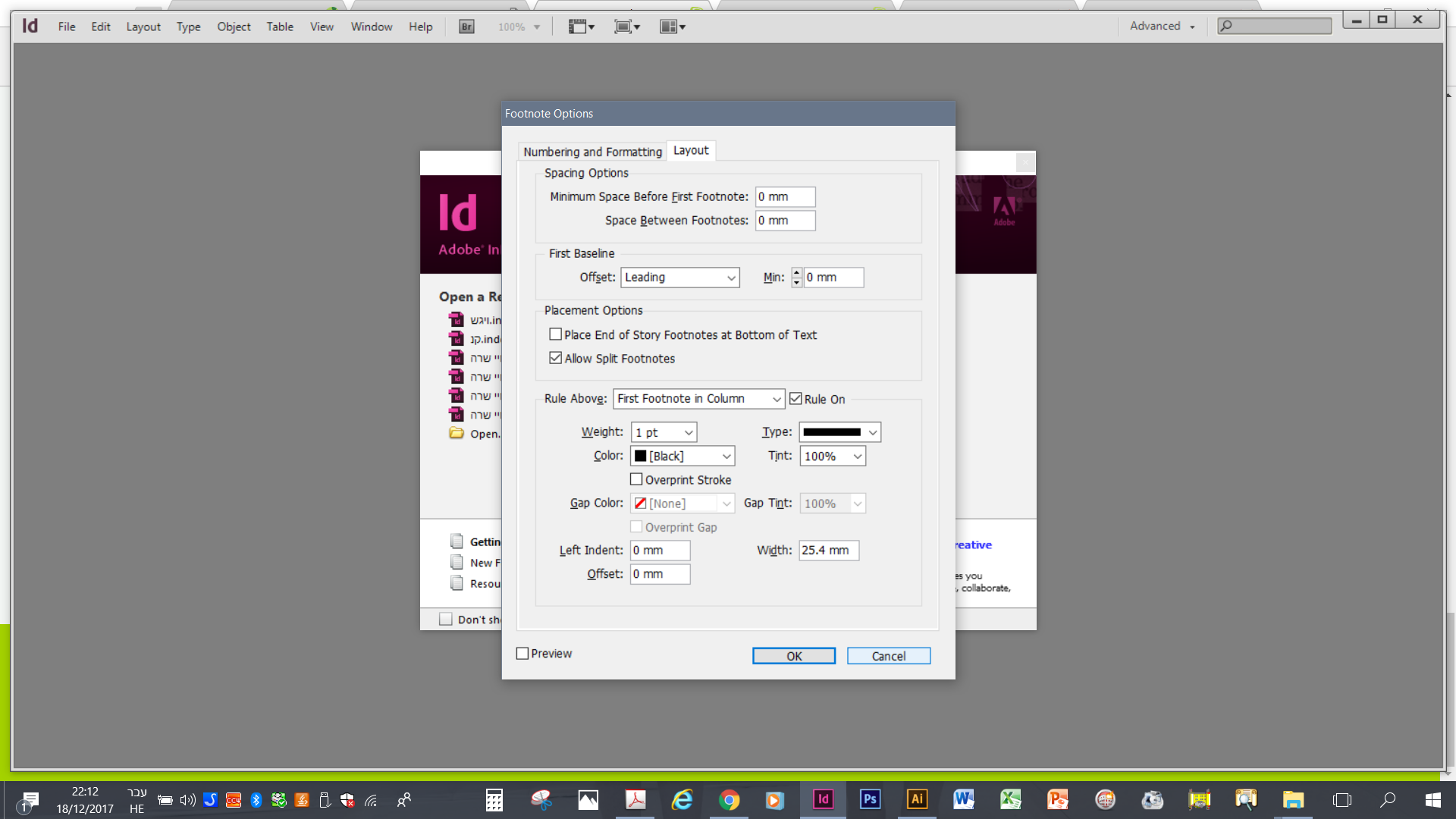Open the Tint percentage dropdown

pos(833,456)
